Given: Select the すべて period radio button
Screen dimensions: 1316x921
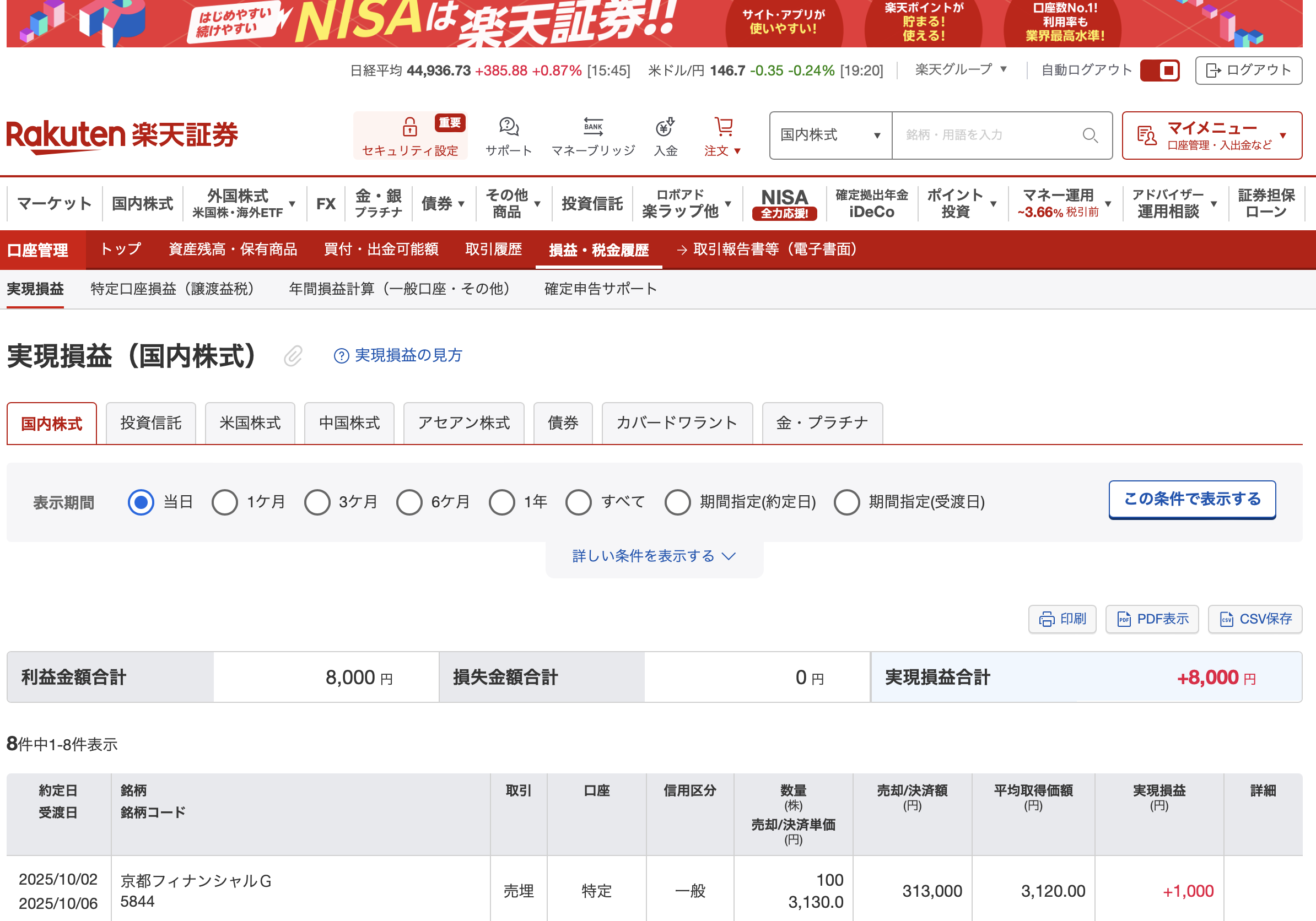Looking at the screenshot, I should [x=578, y=502].
